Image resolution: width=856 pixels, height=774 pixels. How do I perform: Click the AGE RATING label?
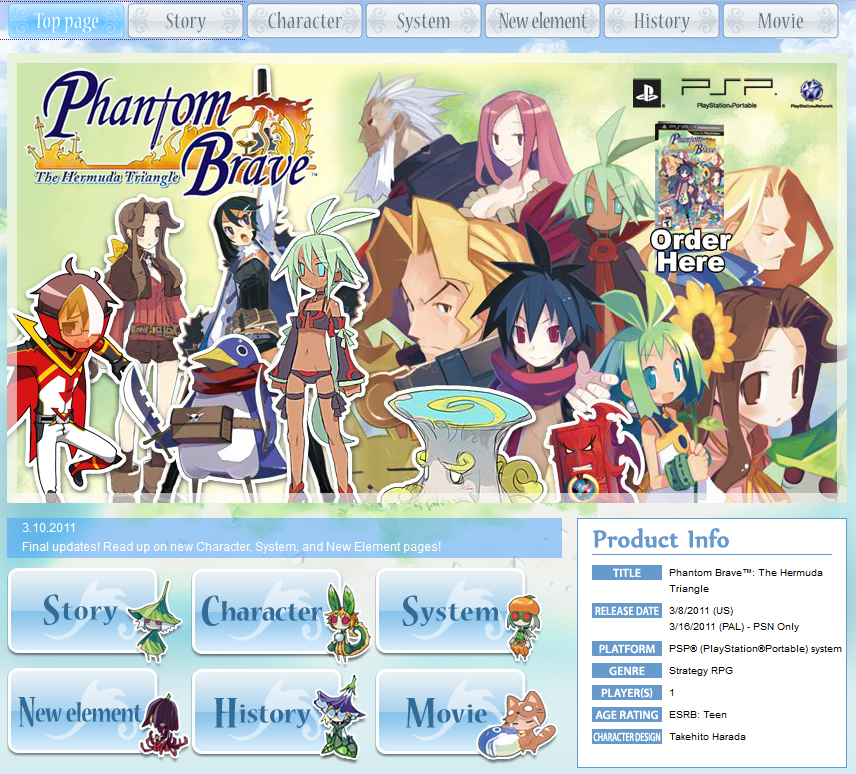coord(627,715)
